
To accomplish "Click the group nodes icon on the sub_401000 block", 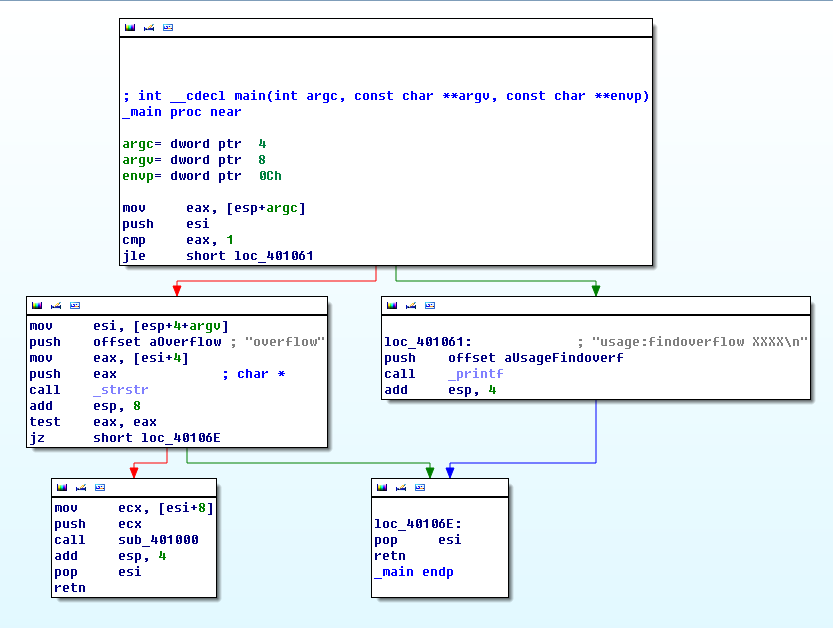I will pyautogui.click(x=99, y=487).
